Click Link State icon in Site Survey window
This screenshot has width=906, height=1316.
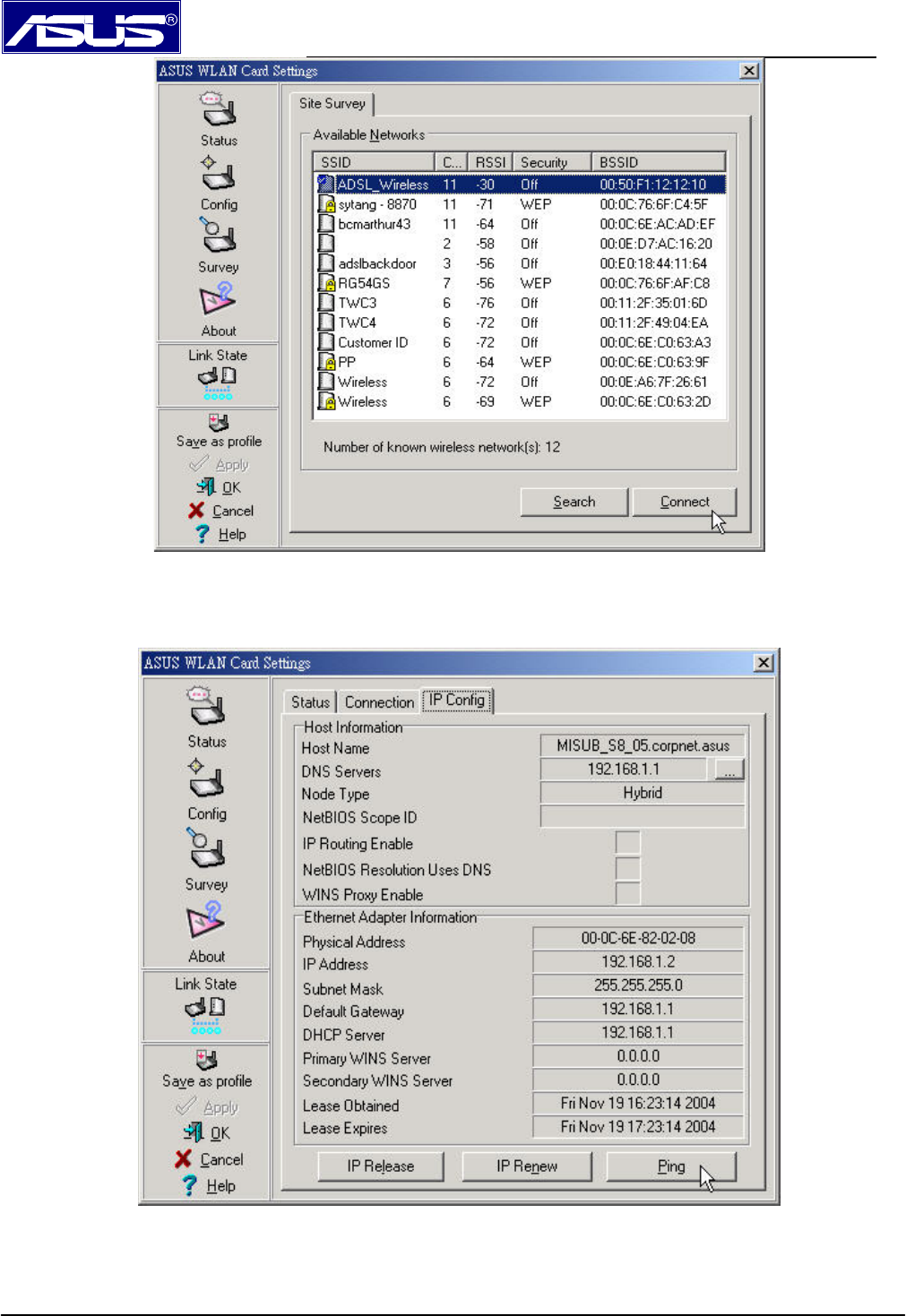[218, 383]
